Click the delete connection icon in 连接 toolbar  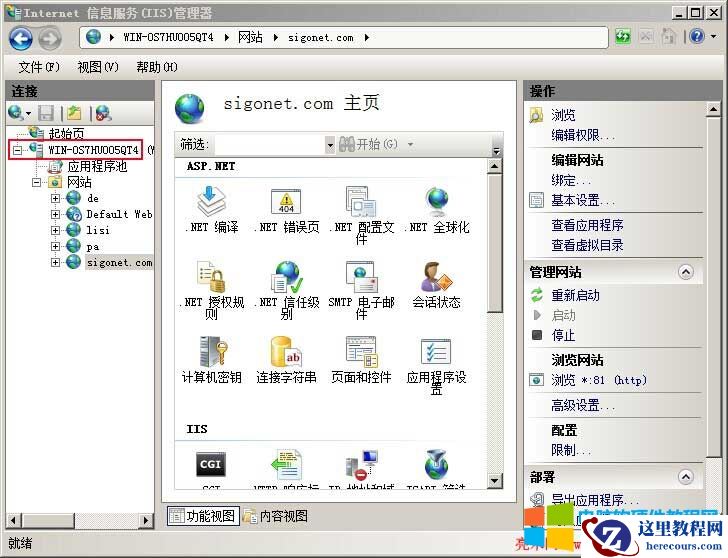(104, 113)
